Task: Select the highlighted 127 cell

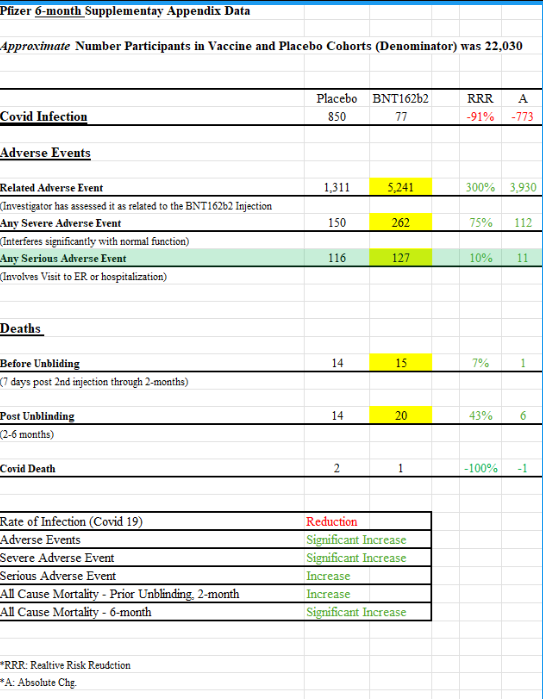Action: point(400,257)
